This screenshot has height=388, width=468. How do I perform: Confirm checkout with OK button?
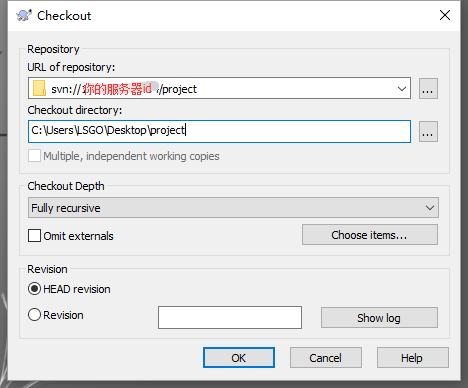click(239, 358)
